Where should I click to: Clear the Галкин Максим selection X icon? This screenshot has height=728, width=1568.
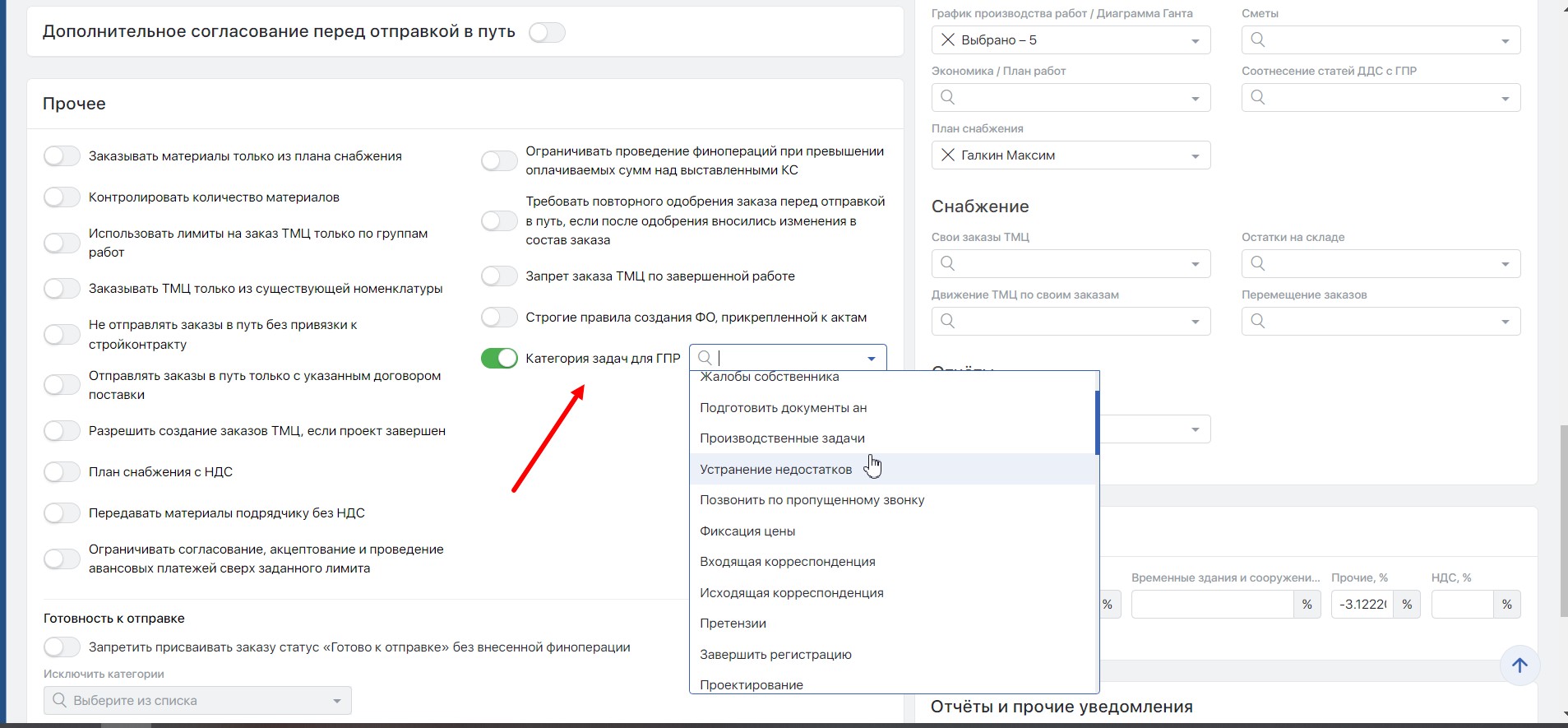(947, 155)
